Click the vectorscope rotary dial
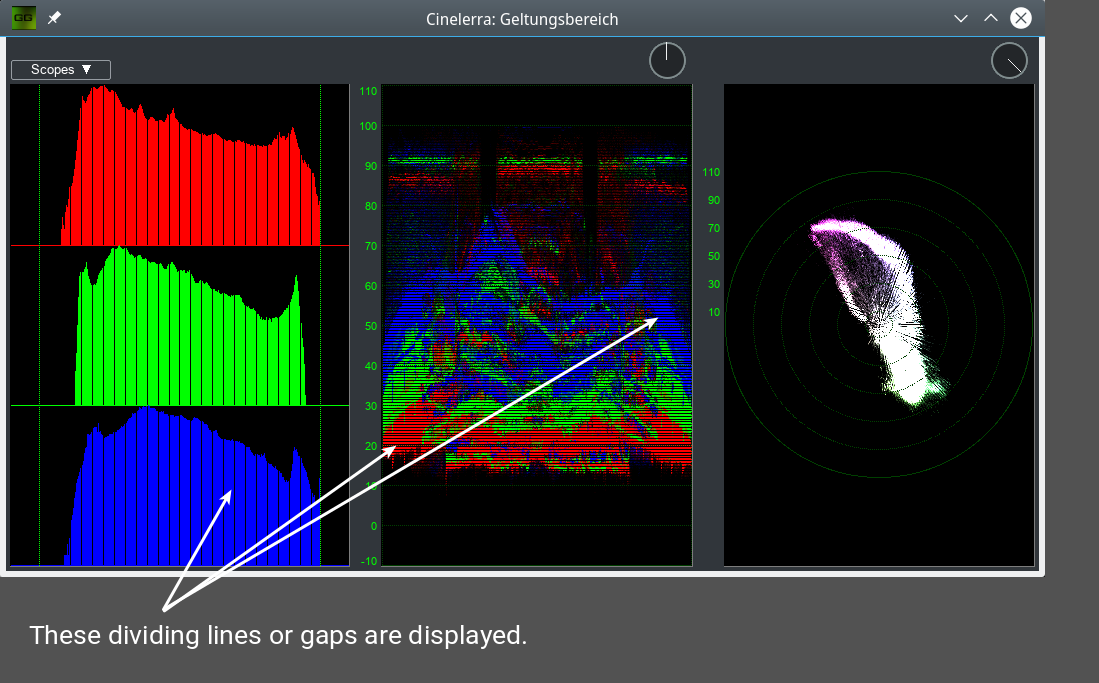 1009,61
